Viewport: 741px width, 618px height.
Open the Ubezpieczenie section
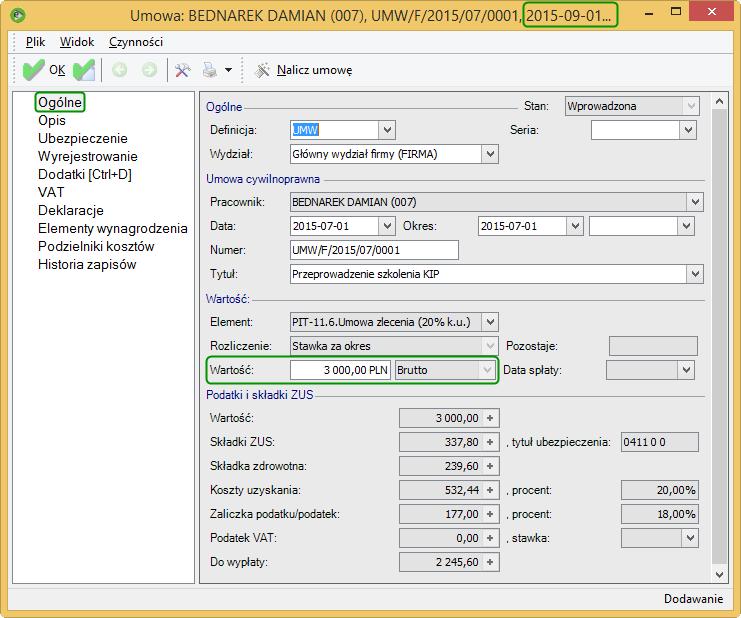(83, 138)
